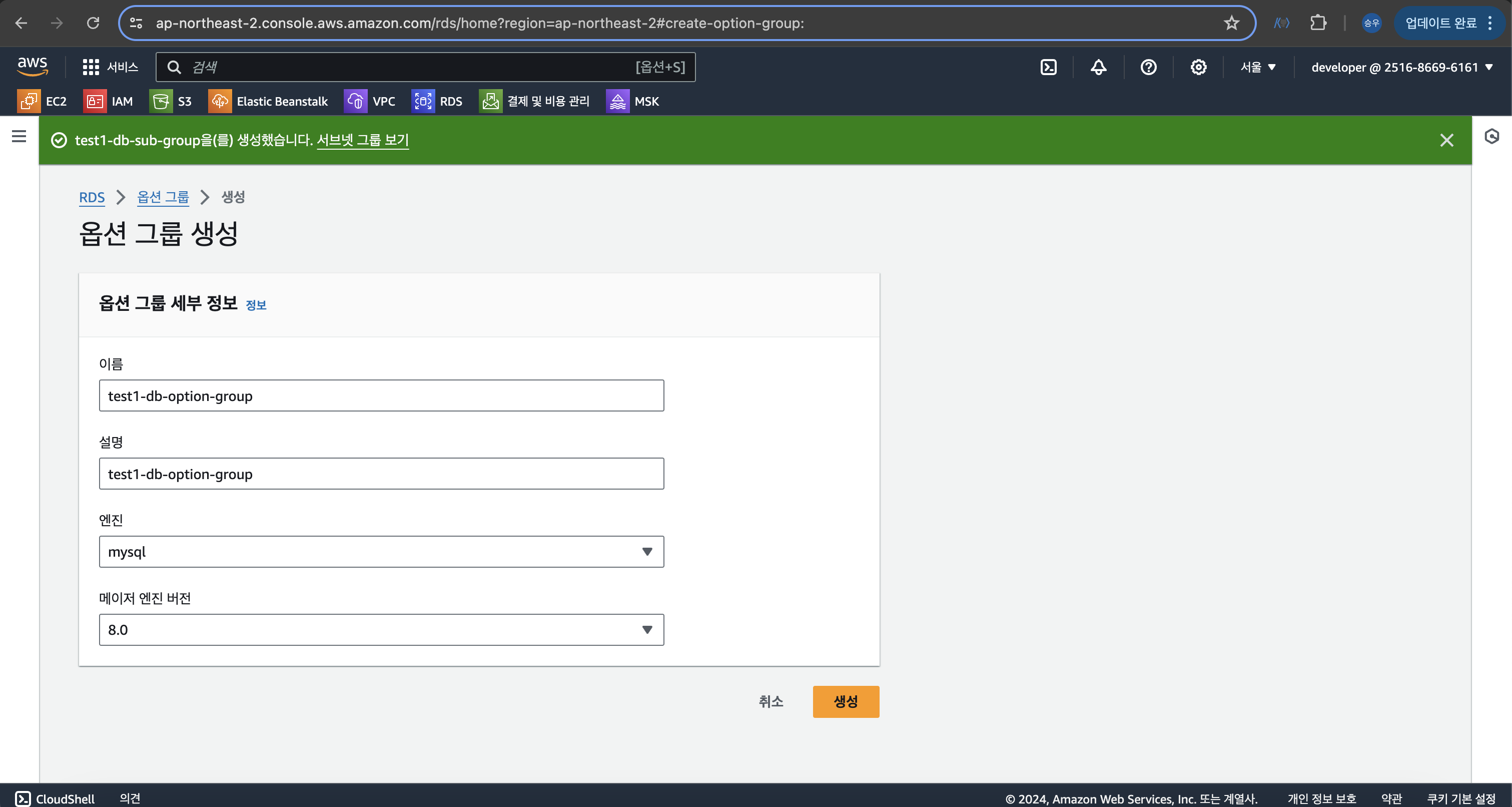The height and width of the screenshot is (807, 1512).
Task: Open the developer account menu
Action: (1401, 67)
